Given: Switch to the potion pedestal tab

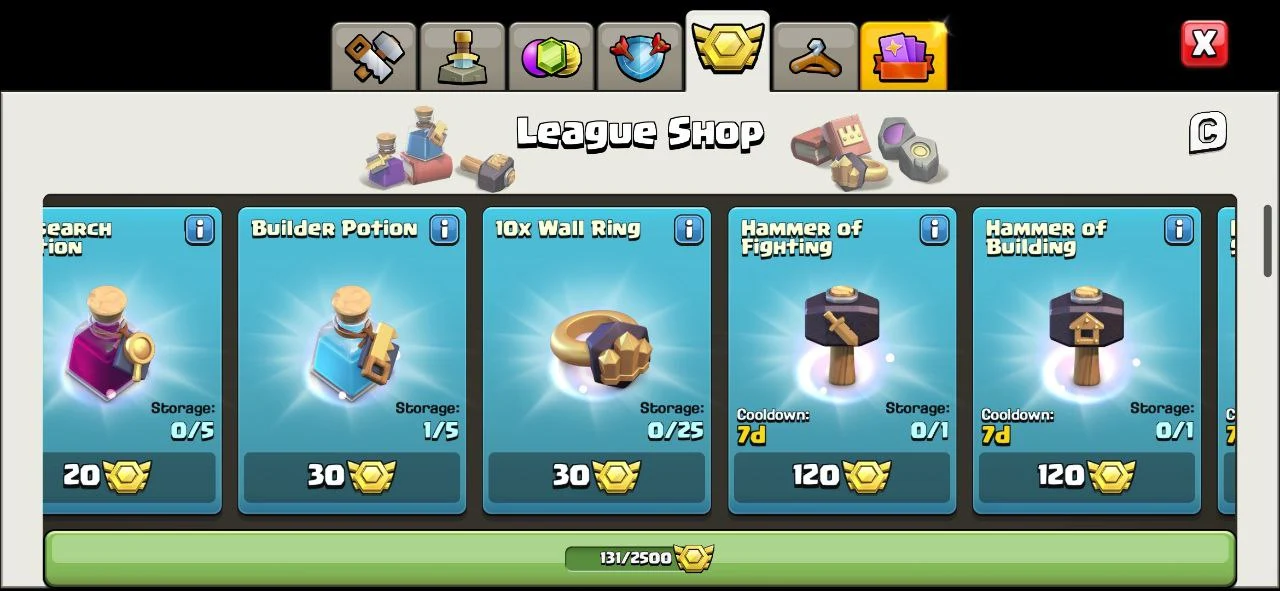Looking at the screenshot, I should click(462, 57).
